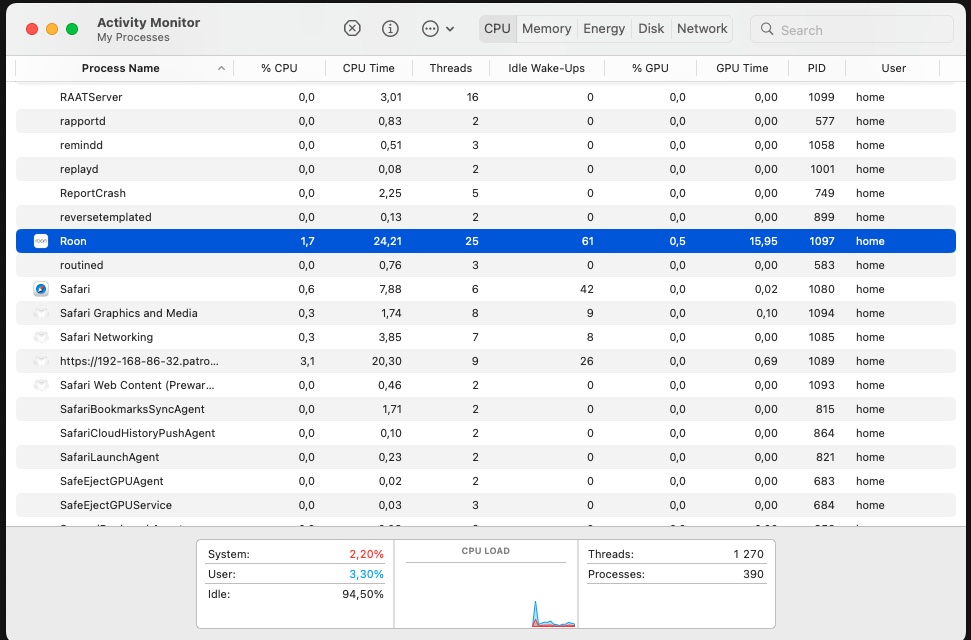The height and width of the screenshot is (640, 971).
Task: Select the SafariLaunchAgent row
Action: click(x=486, y=457)
